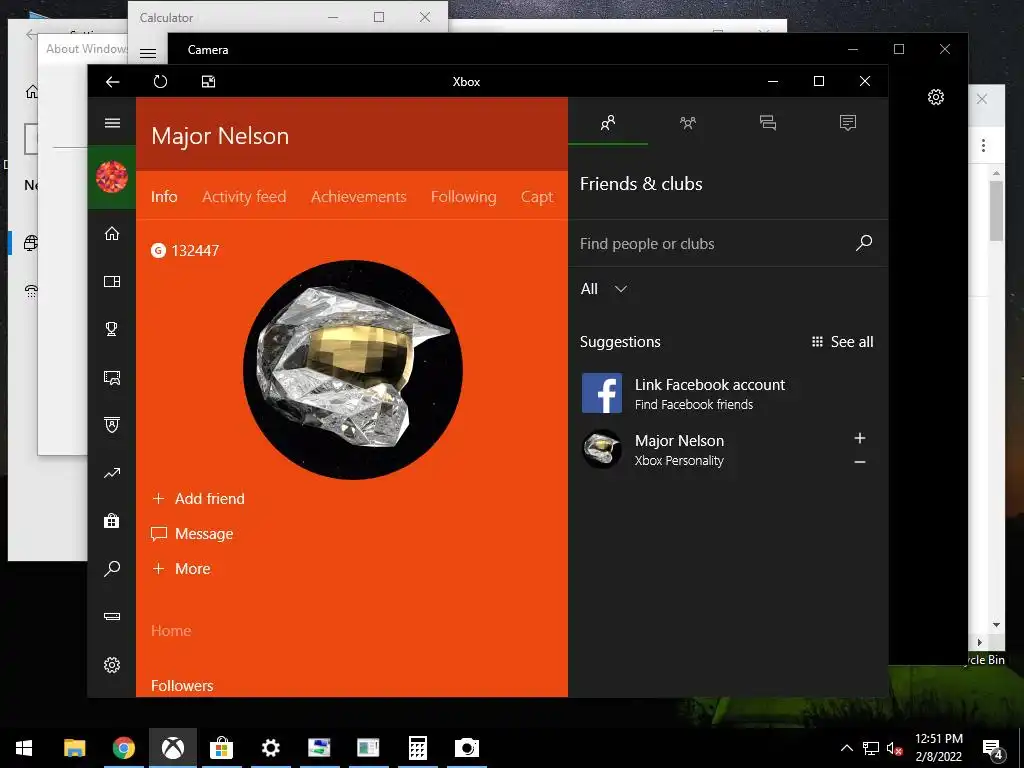This screenshot has height=768, width=1024.
Task: Open the partially visible Captures tab
Action: [x=537, y=197]
